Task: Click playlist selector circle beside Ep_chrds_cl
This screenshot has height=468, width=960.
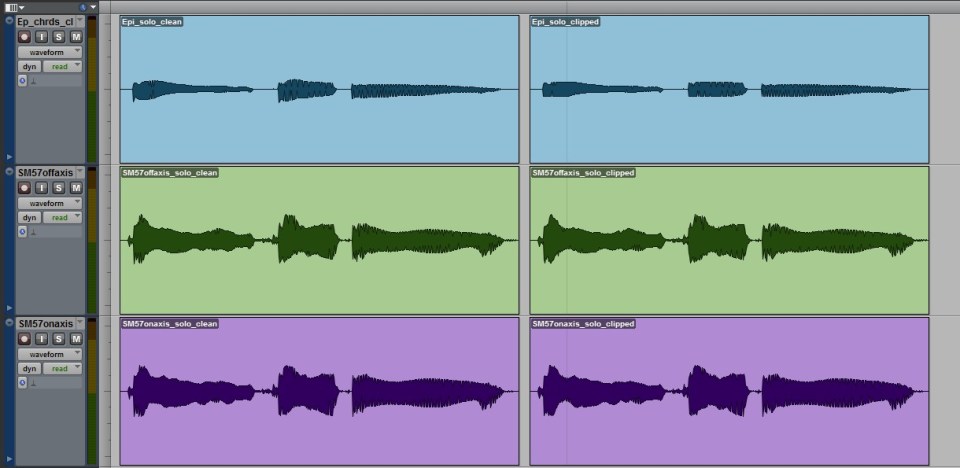Action: tap(9, 20)
